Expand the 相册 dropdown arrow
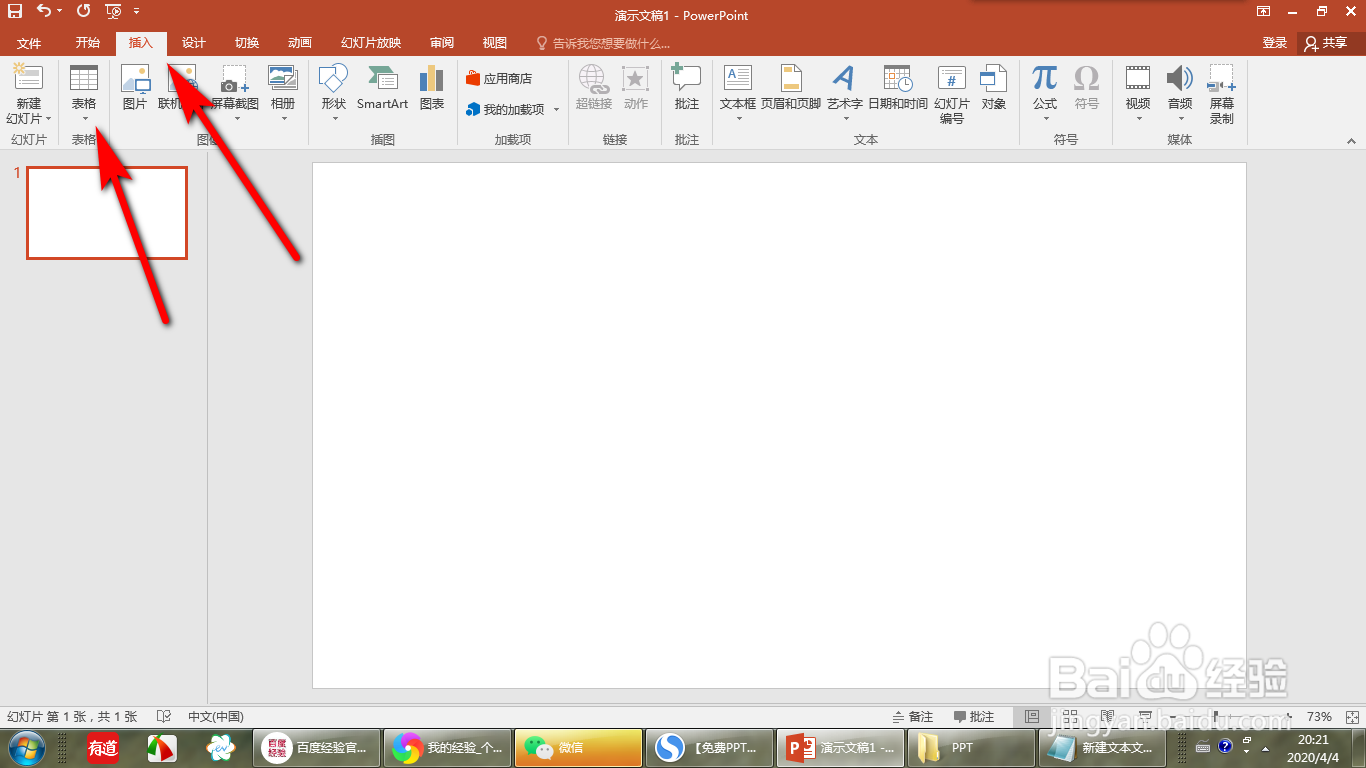Image resolution: width=1366 pixels, height=768 pixels. tap(283, 119)
